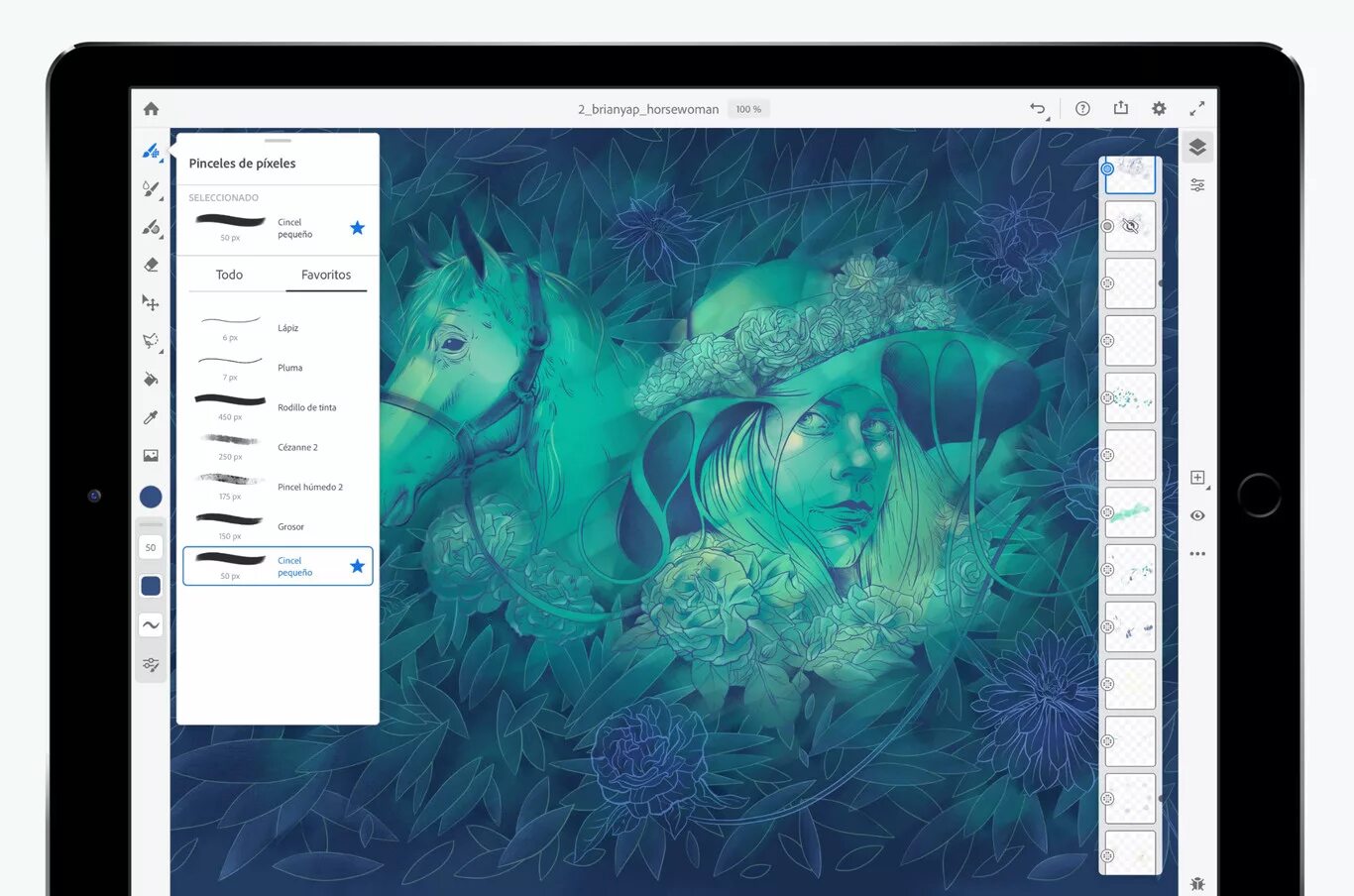Select the Eyedropper tool
1354x896 pixels.
(151, 417)
